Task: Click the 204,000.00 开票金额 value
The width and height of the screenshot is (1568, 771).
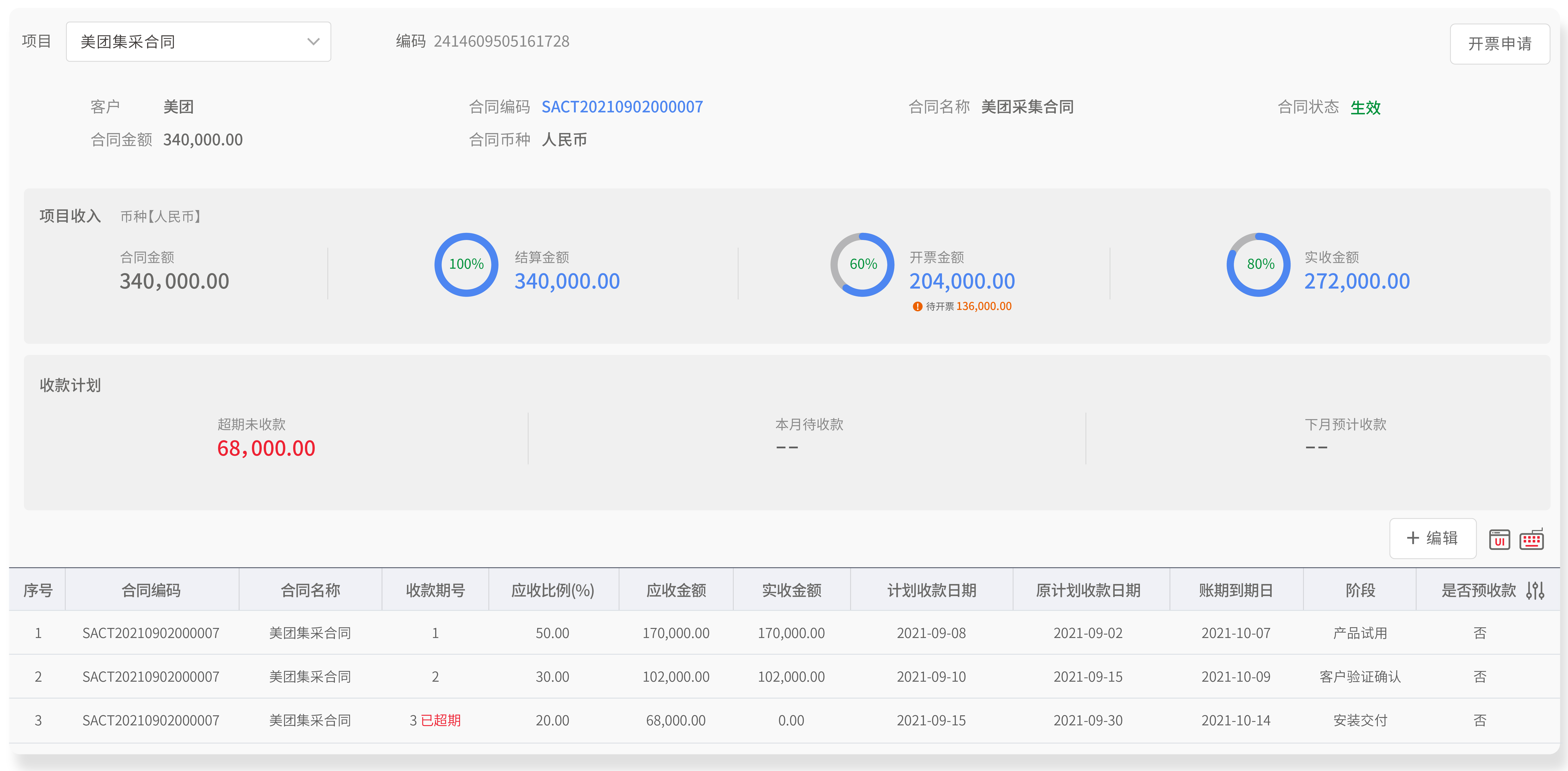Action: [x=962, y=281]
